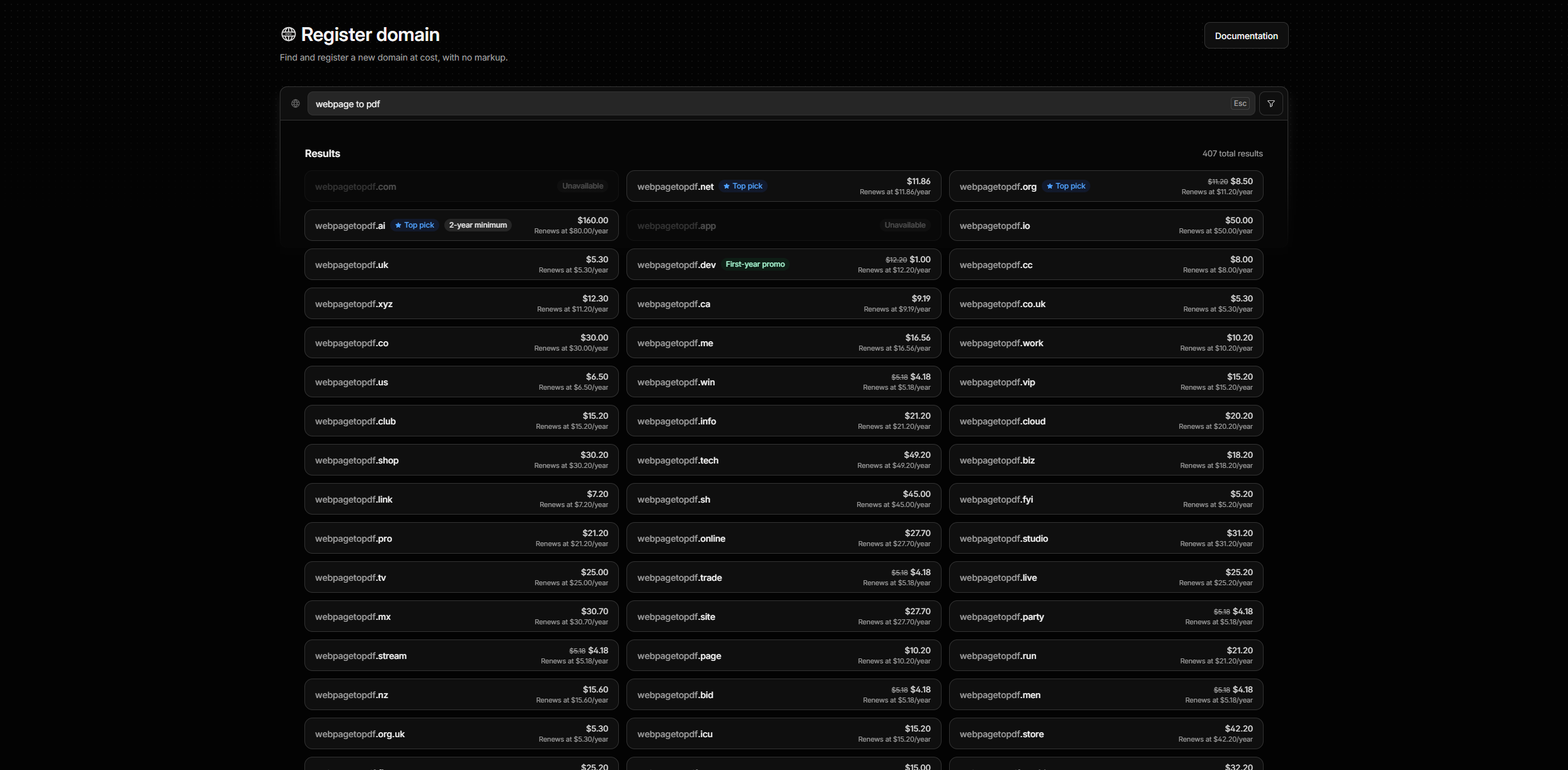The width and height of the screenshot is (1568, 770).
Task: Choose webpagetopdf.xyz domain
Action: [x=461, y=303]
